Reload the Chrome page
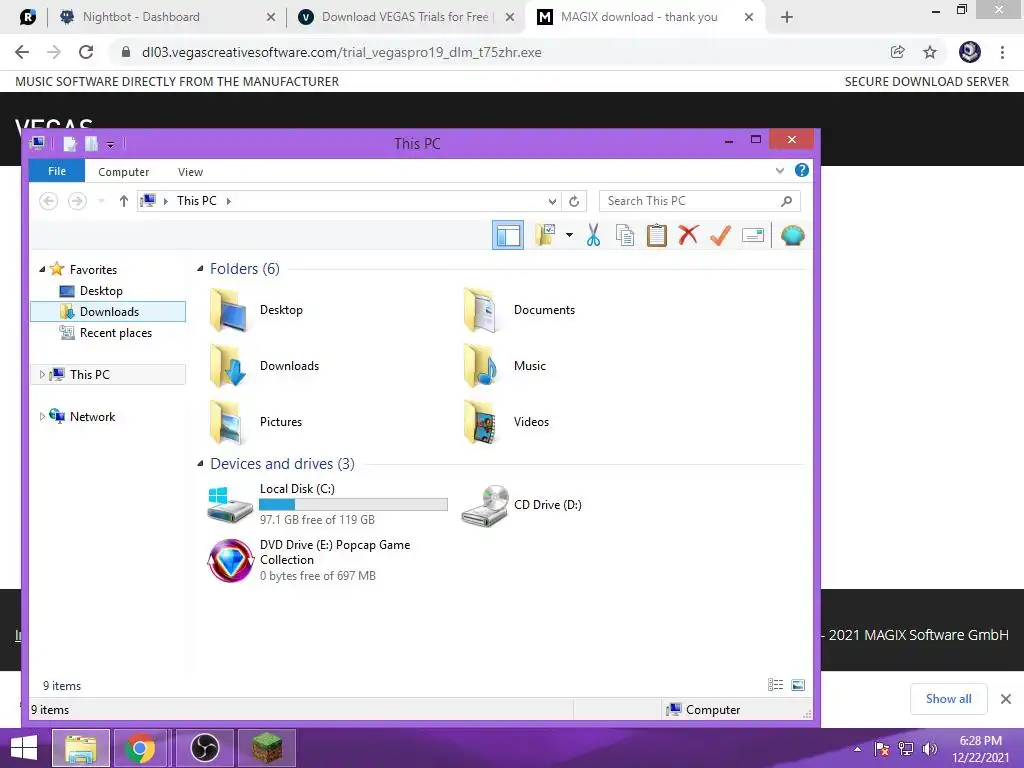This screenshot has width=1024, height=768. point(86,52)
